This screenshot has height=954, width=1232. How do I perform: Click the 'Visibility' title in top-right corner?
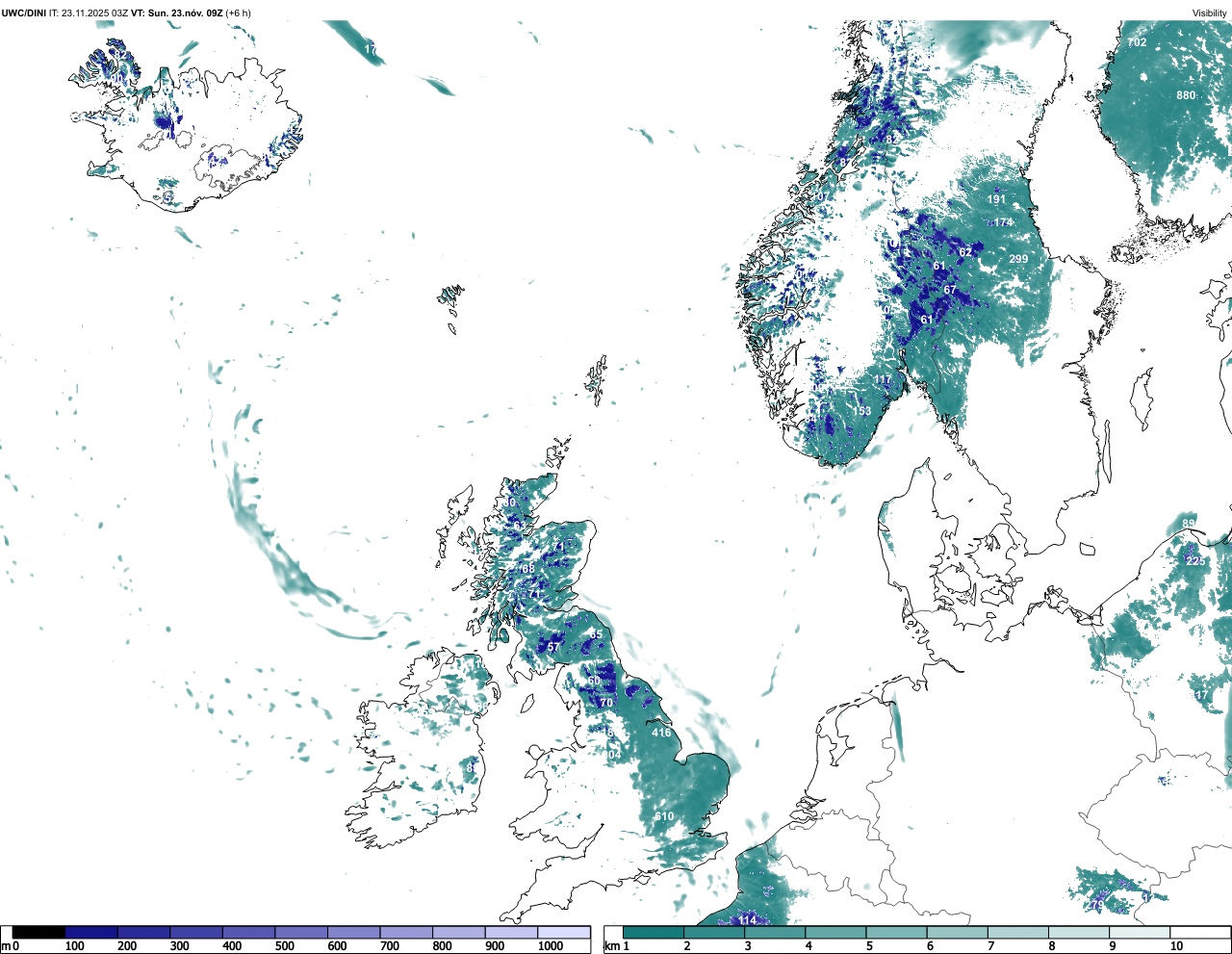(x=1210, y=13)
